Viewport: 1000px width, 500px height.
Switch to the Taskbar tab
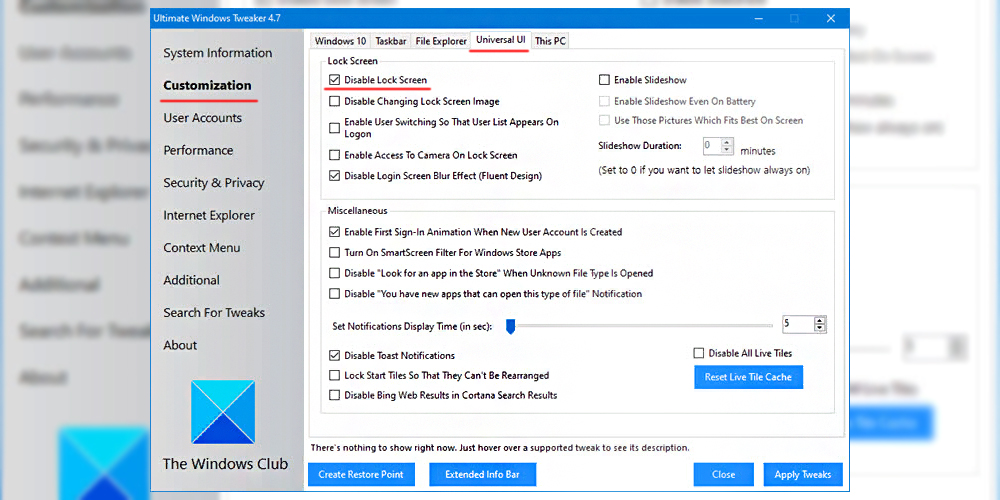390,41
